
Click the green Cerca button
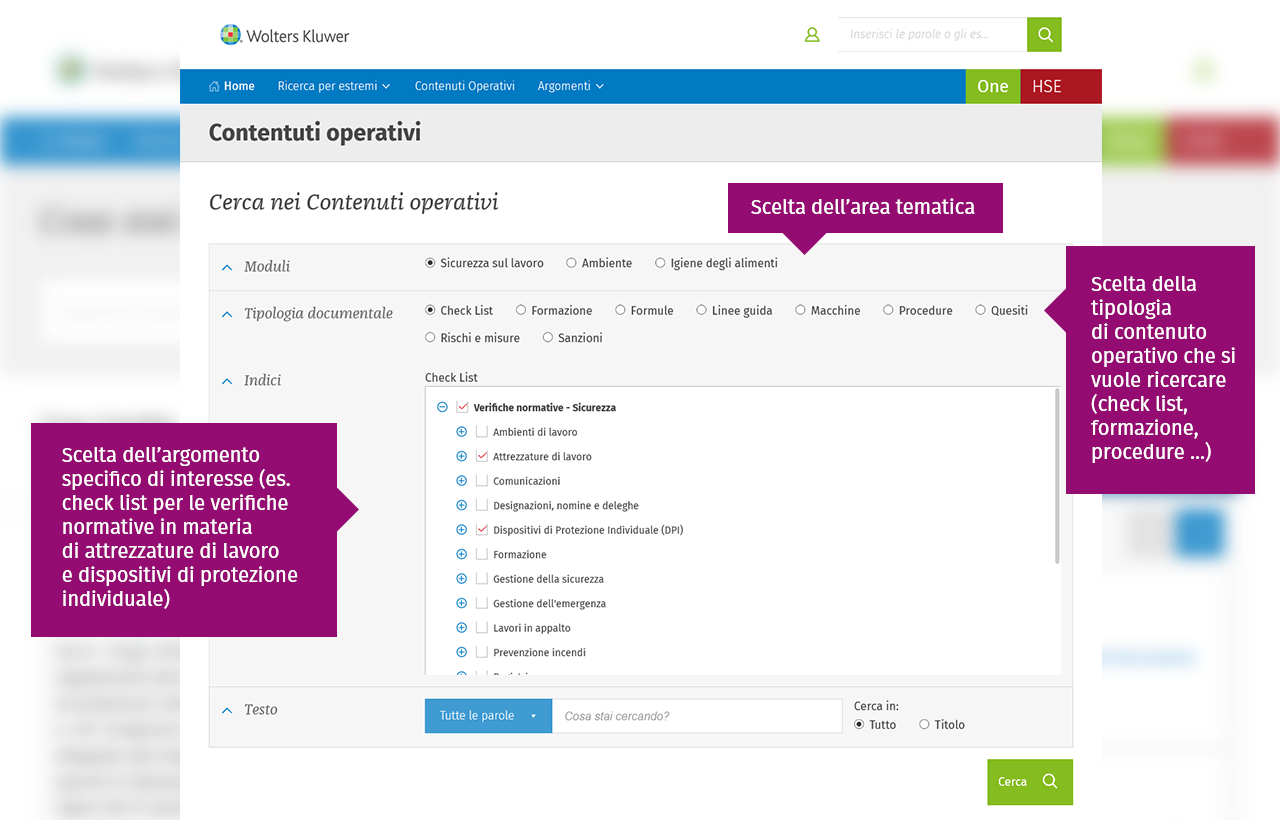tap(1030, 782)
